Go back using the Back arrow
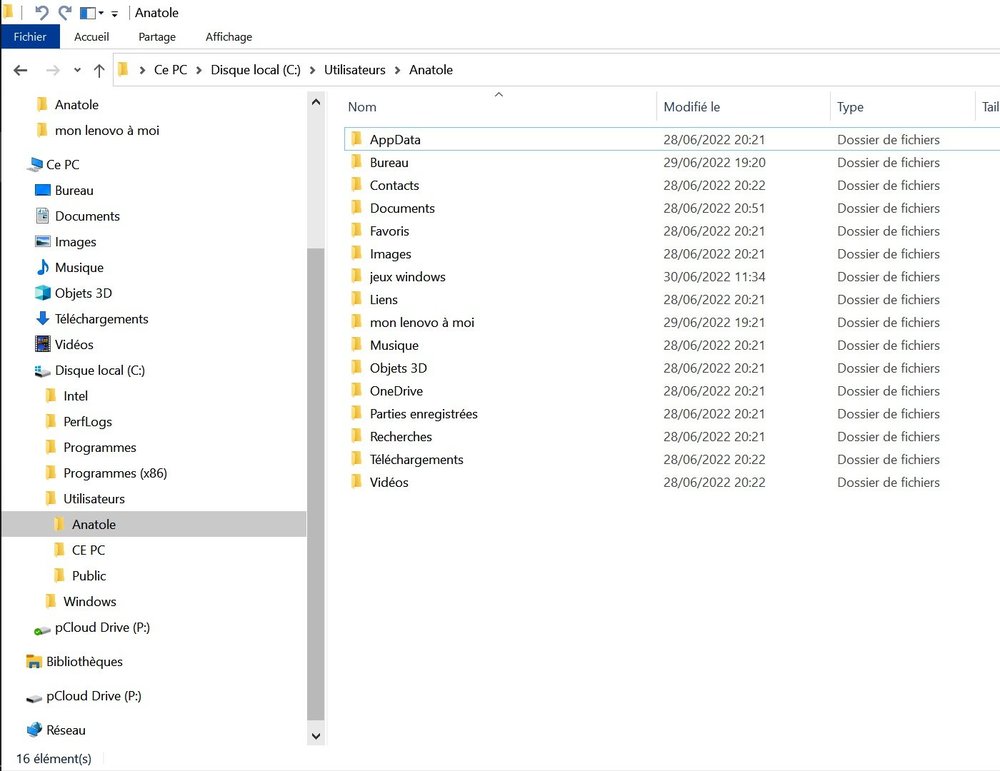This screenshot has width=1000, height=771. click(x=20, y=70)
